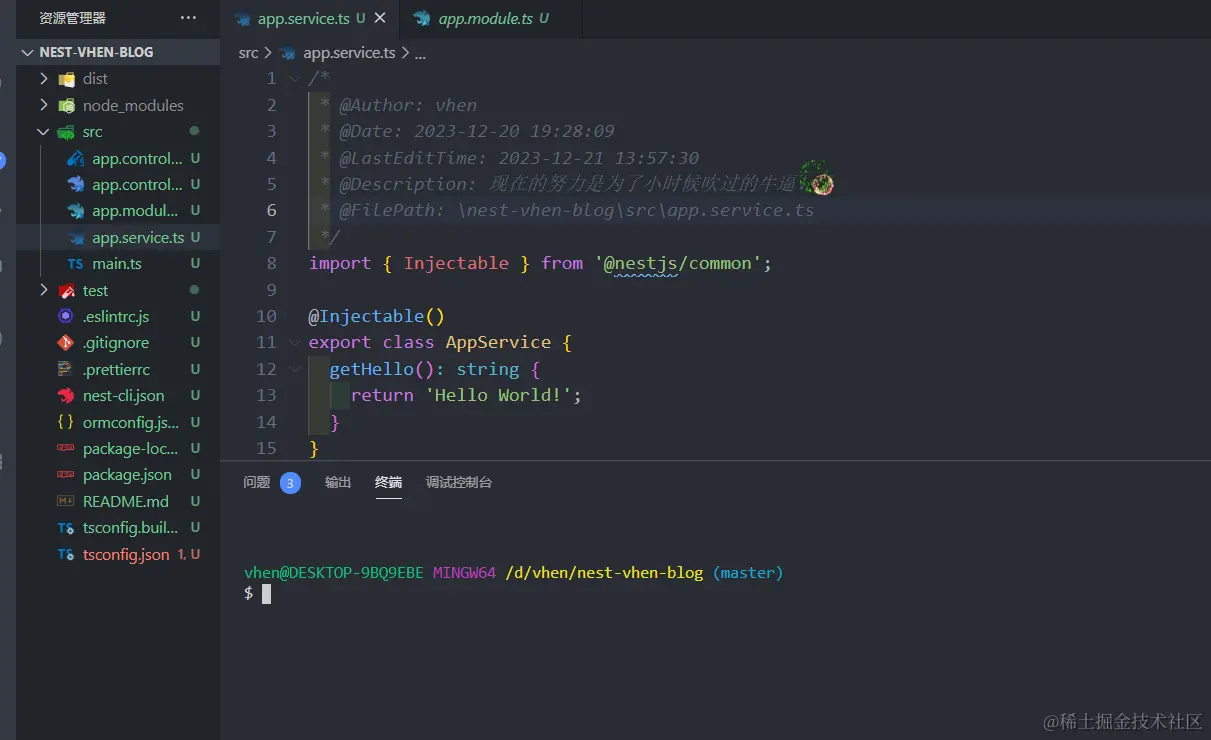Click the markdown icon of README.md

point(67,501)
